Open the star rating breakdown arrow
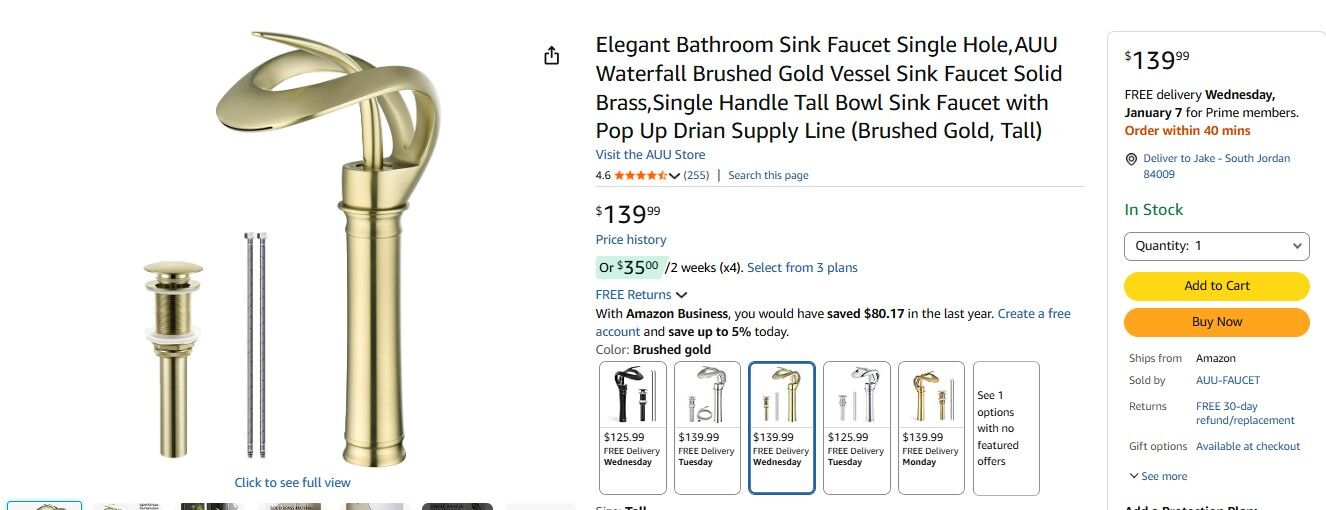Viewport: 1326px width, 510px height. point(674,176)
